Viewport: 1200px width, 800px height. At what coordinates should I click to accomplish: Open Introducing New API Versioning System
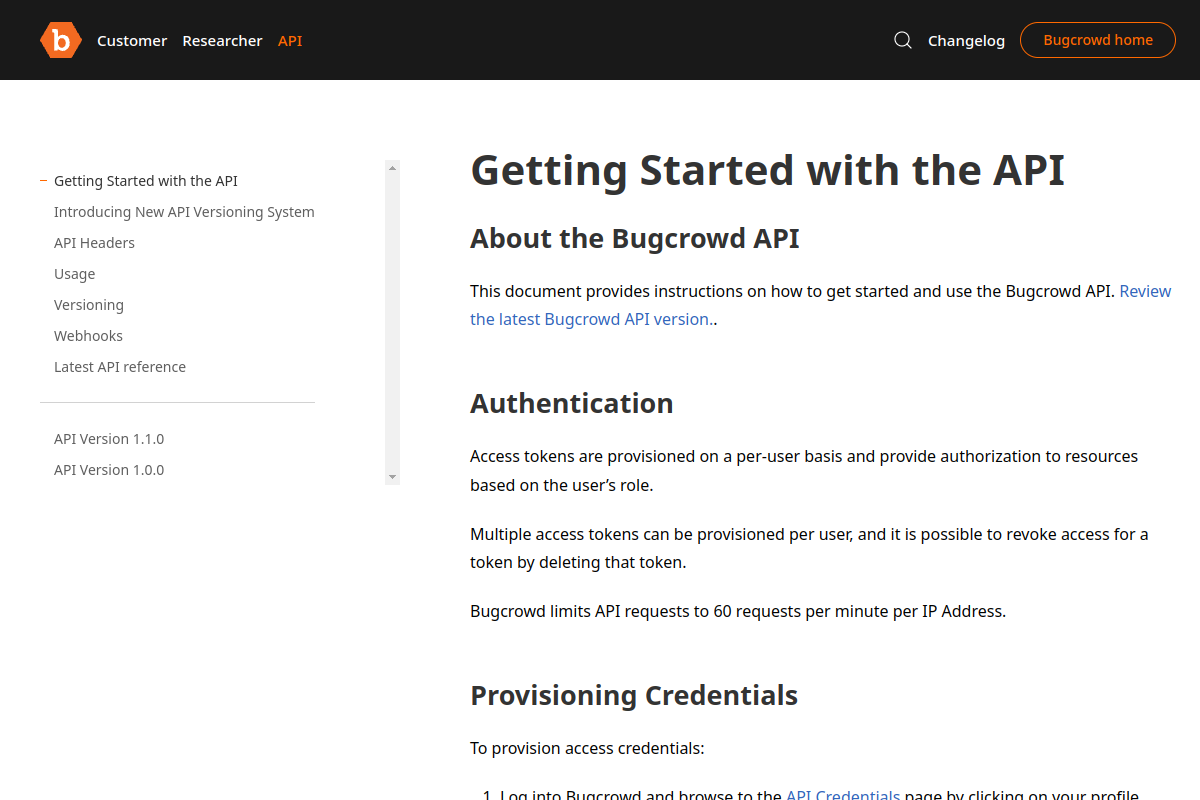click(x=184, y=212)
